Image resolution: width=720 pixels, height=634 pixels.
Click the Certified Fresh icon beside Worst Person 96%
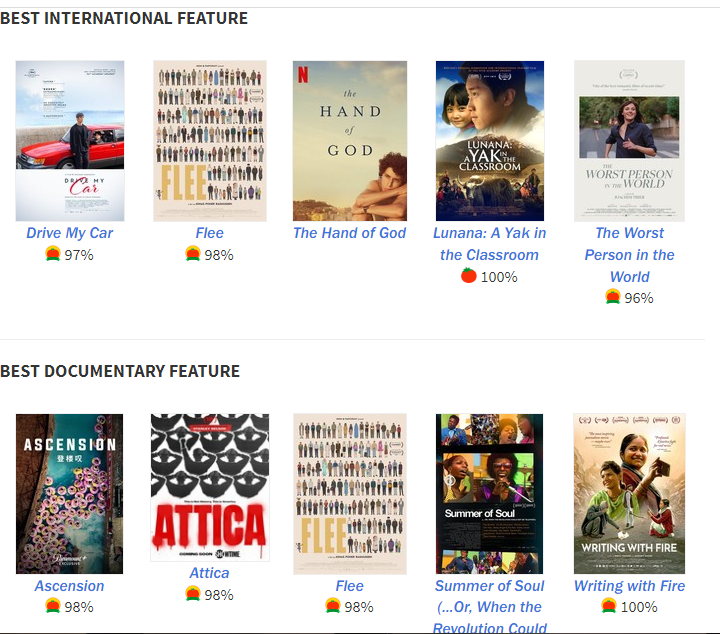click(613, 297)
